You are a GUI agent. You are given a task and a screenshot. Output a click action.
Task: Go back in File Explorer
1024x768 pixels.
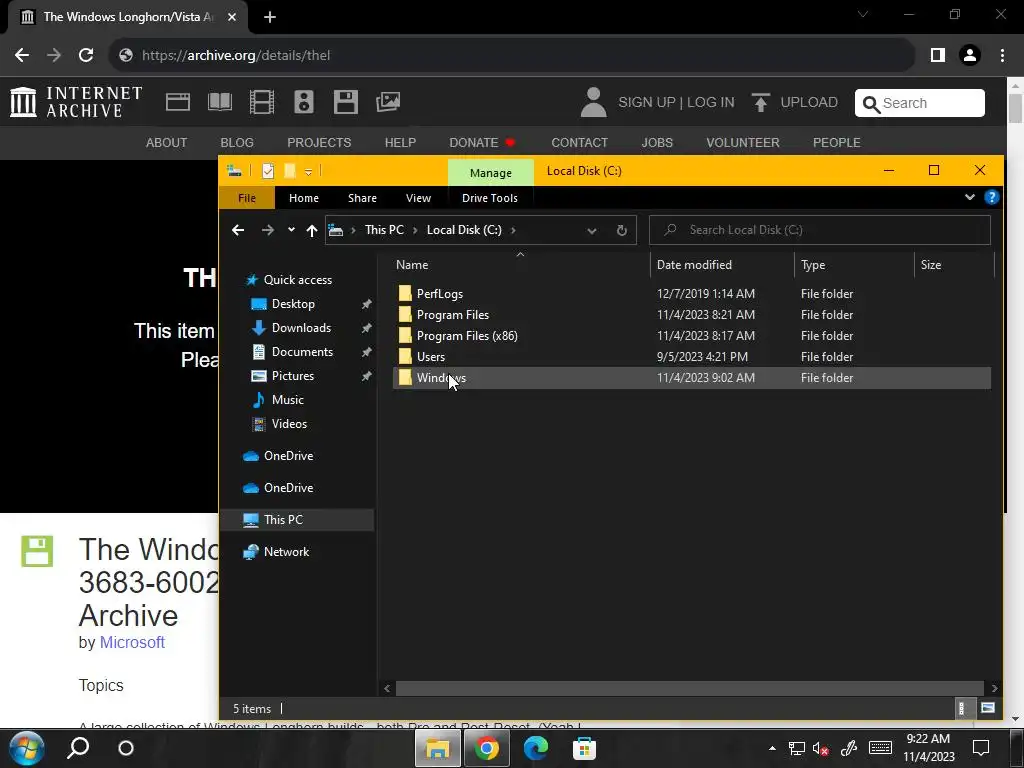pyautogui.click(x=238, y=230)
